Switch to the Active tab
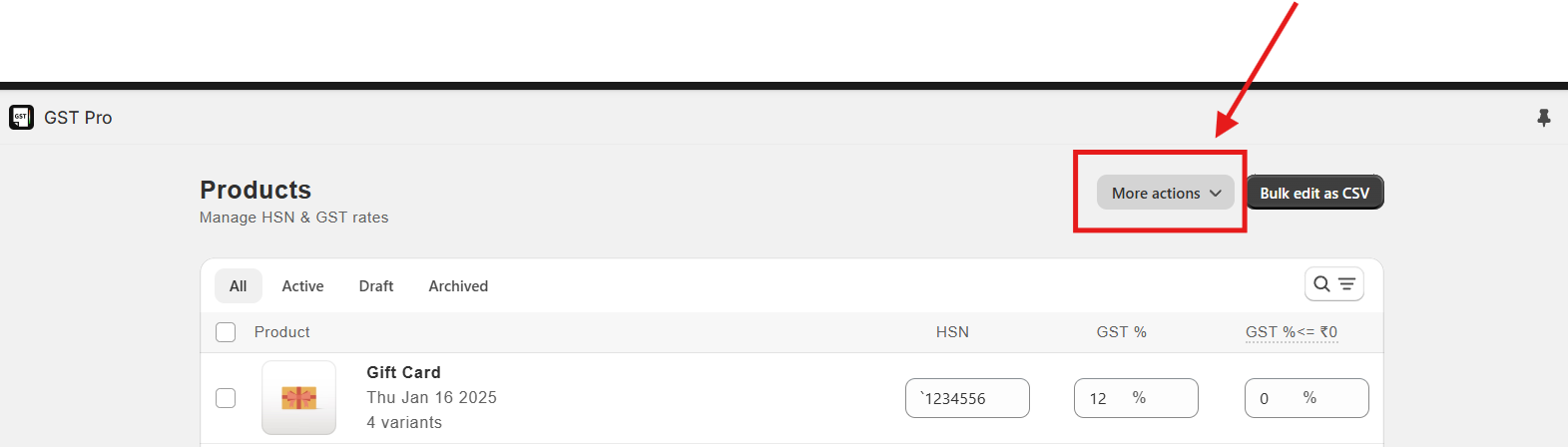Viewport: 1568px width, 447px height. coord(302,286)
